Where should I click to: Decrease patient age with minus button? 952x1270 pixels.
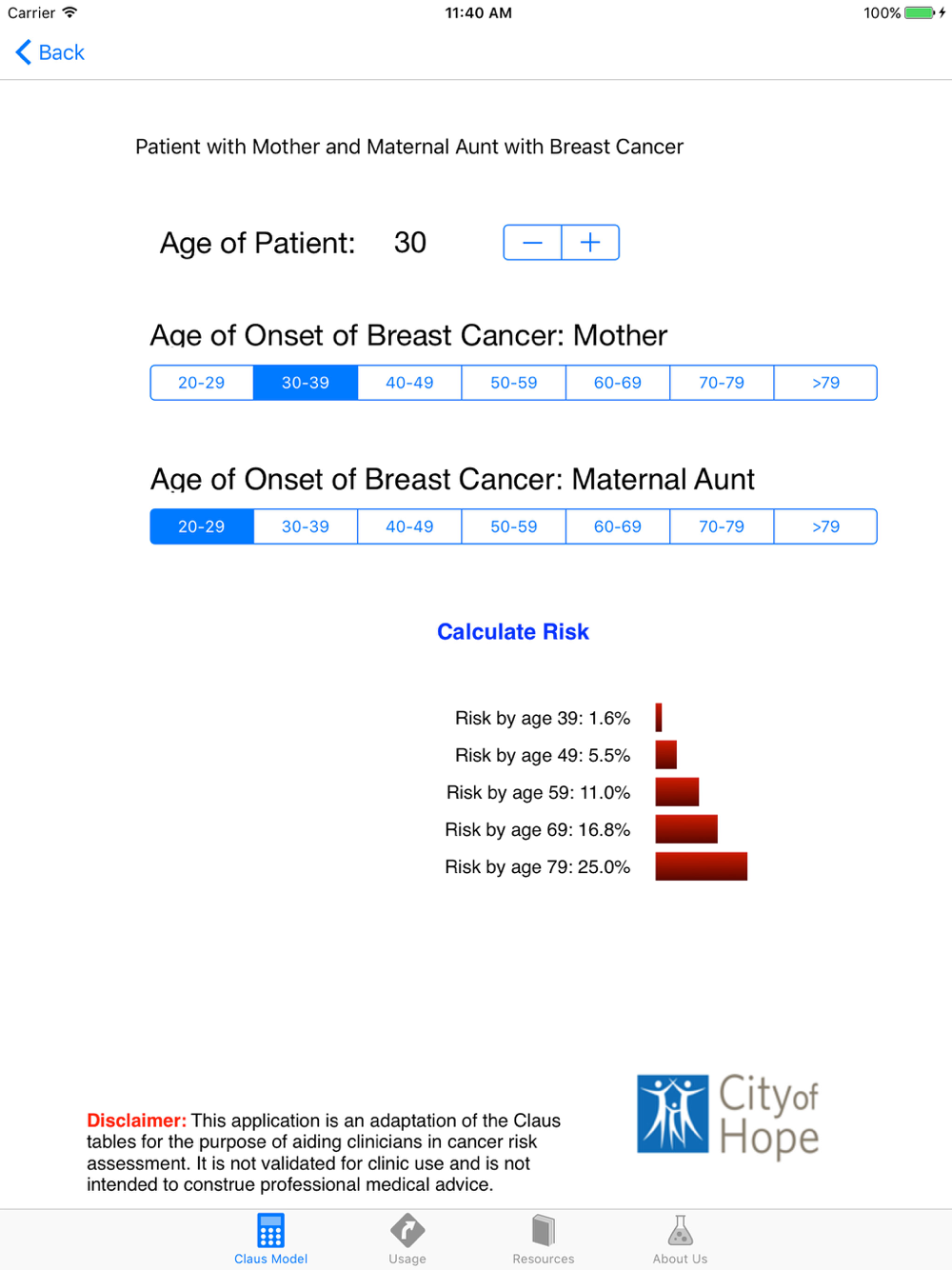(x=532, y=243)
